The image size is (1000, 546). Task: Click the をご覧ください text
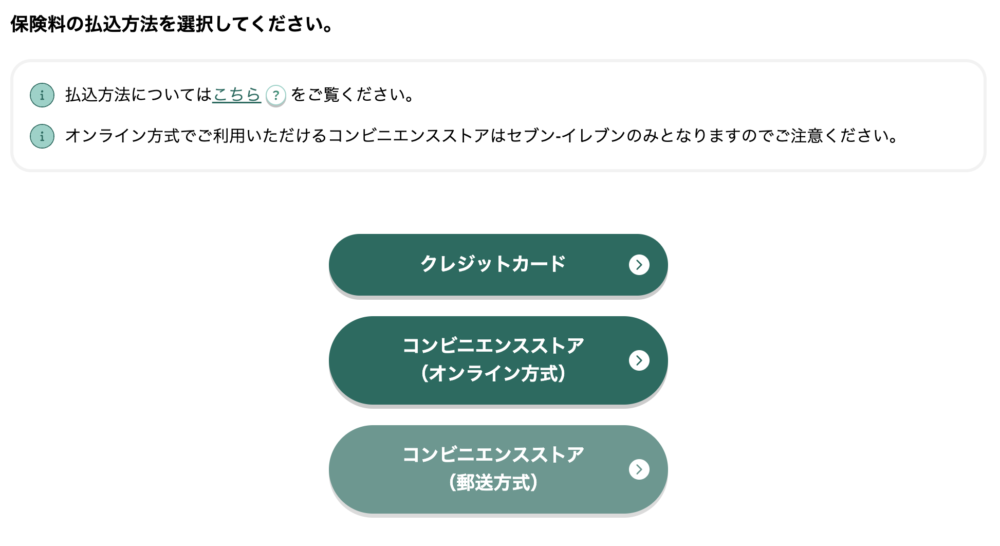(x=353, y=94)
